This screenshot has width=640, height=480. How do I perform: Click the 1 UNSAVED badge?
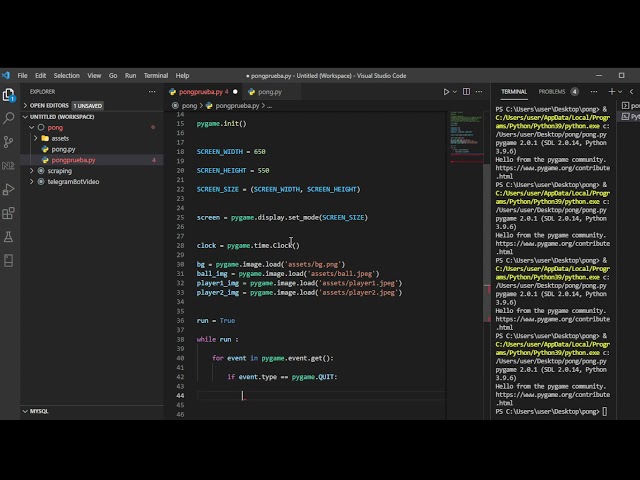click(88, 106)
